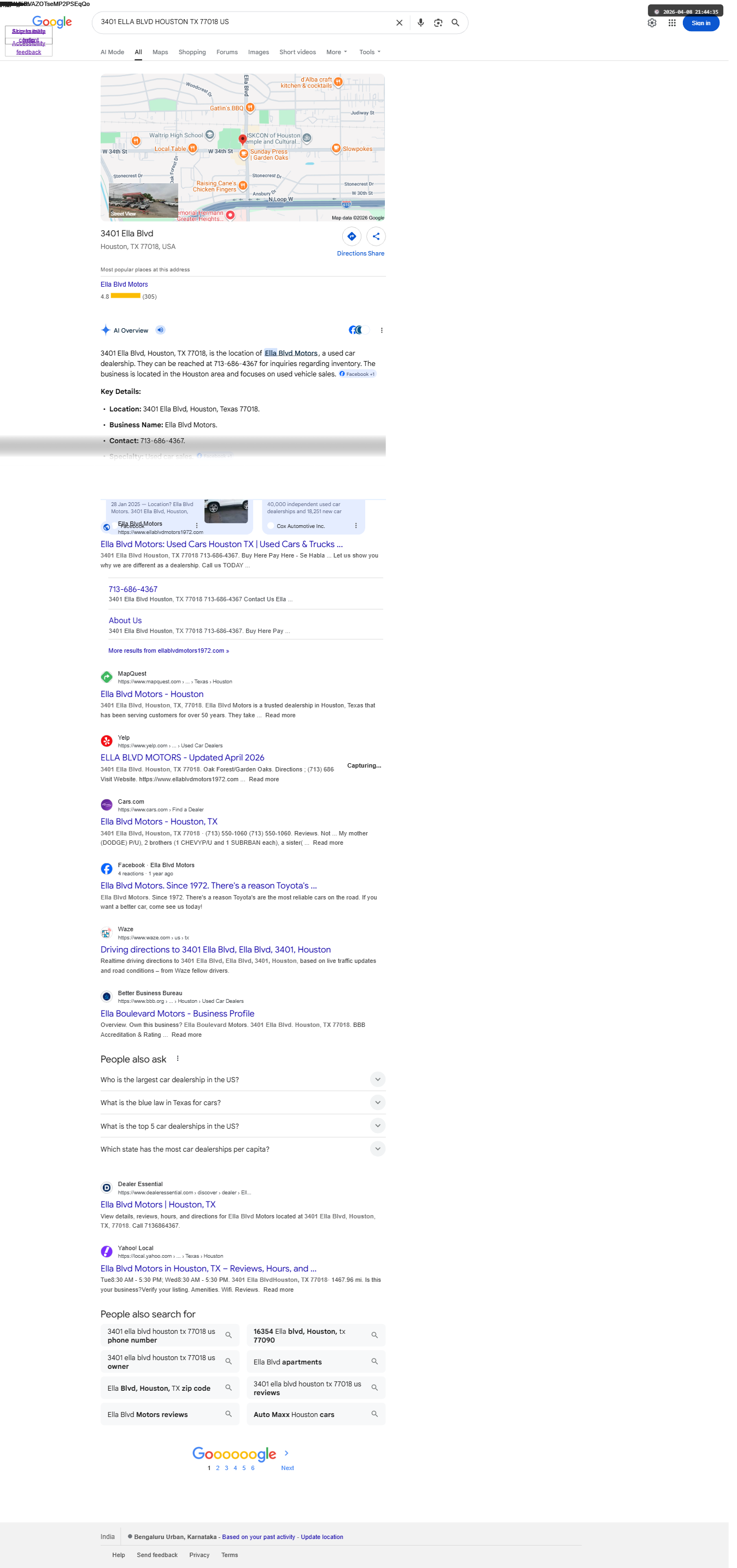Open the 'About Us' sitelink
737x1568 pixels.
(x=125, y=620)
